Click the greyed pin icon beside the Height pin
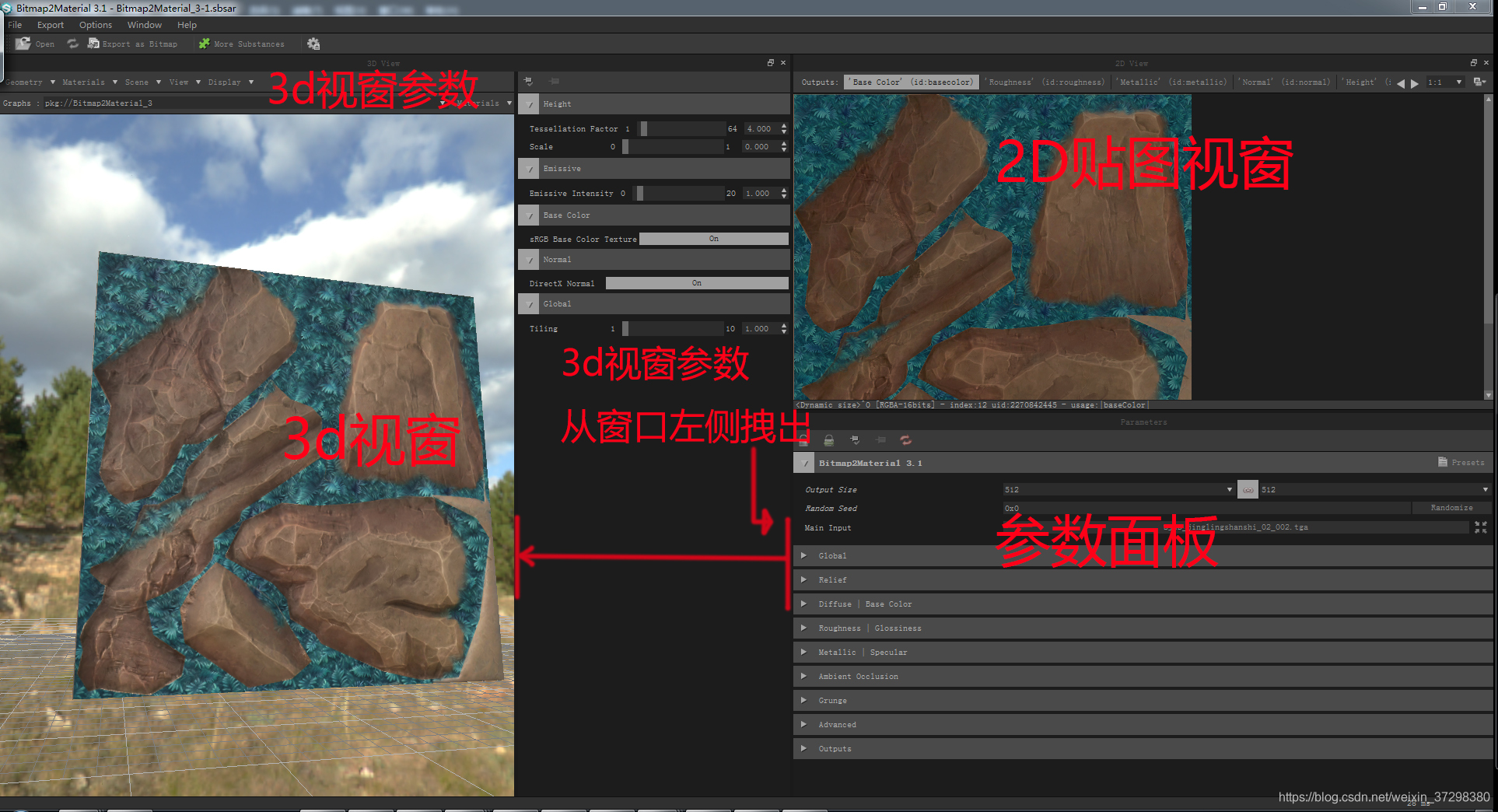 click(x=554, y=81)
